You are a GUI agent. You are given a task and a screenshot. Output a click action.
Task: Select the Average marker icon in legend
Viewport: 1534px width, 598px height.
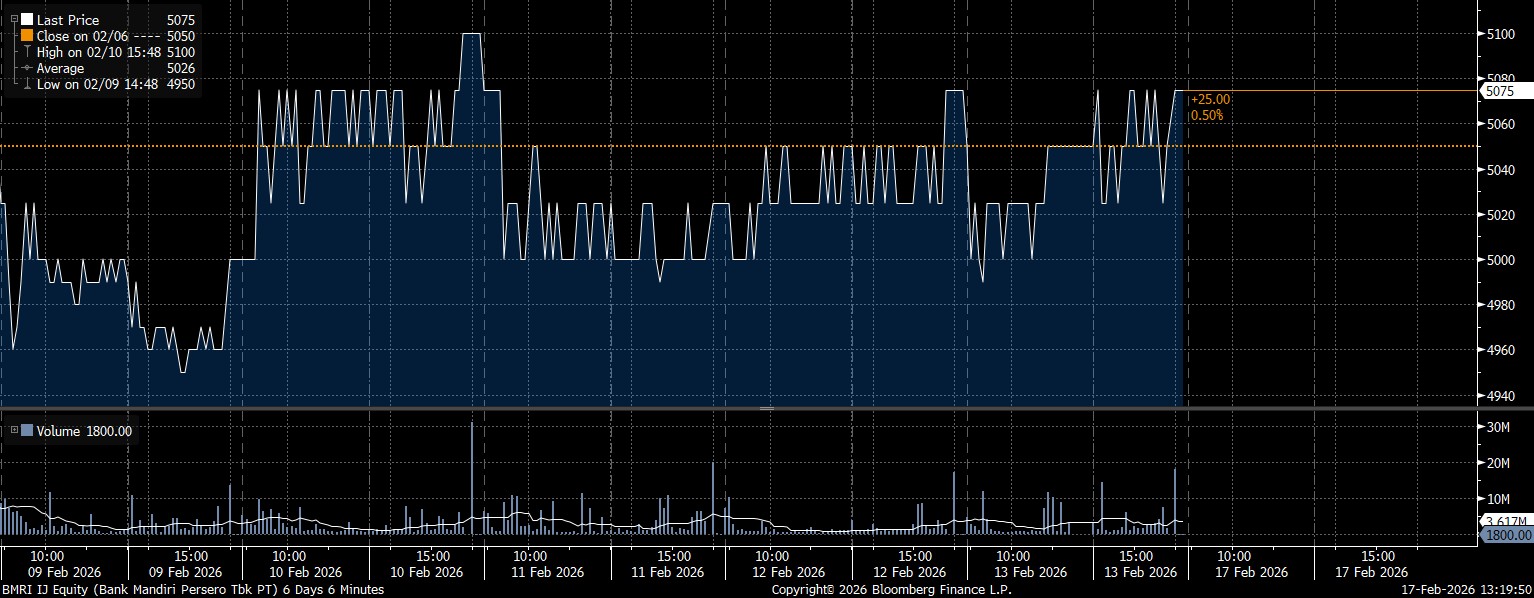point(27,68)
